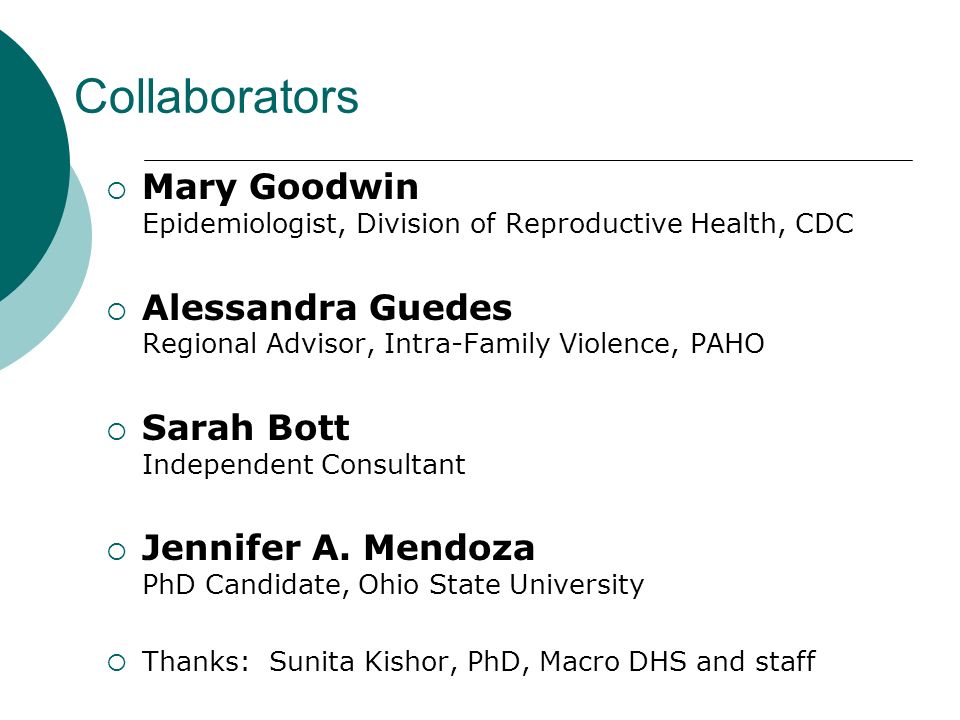Click the bullet circle beside the Thanks line
This screenshot has height=720, width=960.
tap(116, 662)
